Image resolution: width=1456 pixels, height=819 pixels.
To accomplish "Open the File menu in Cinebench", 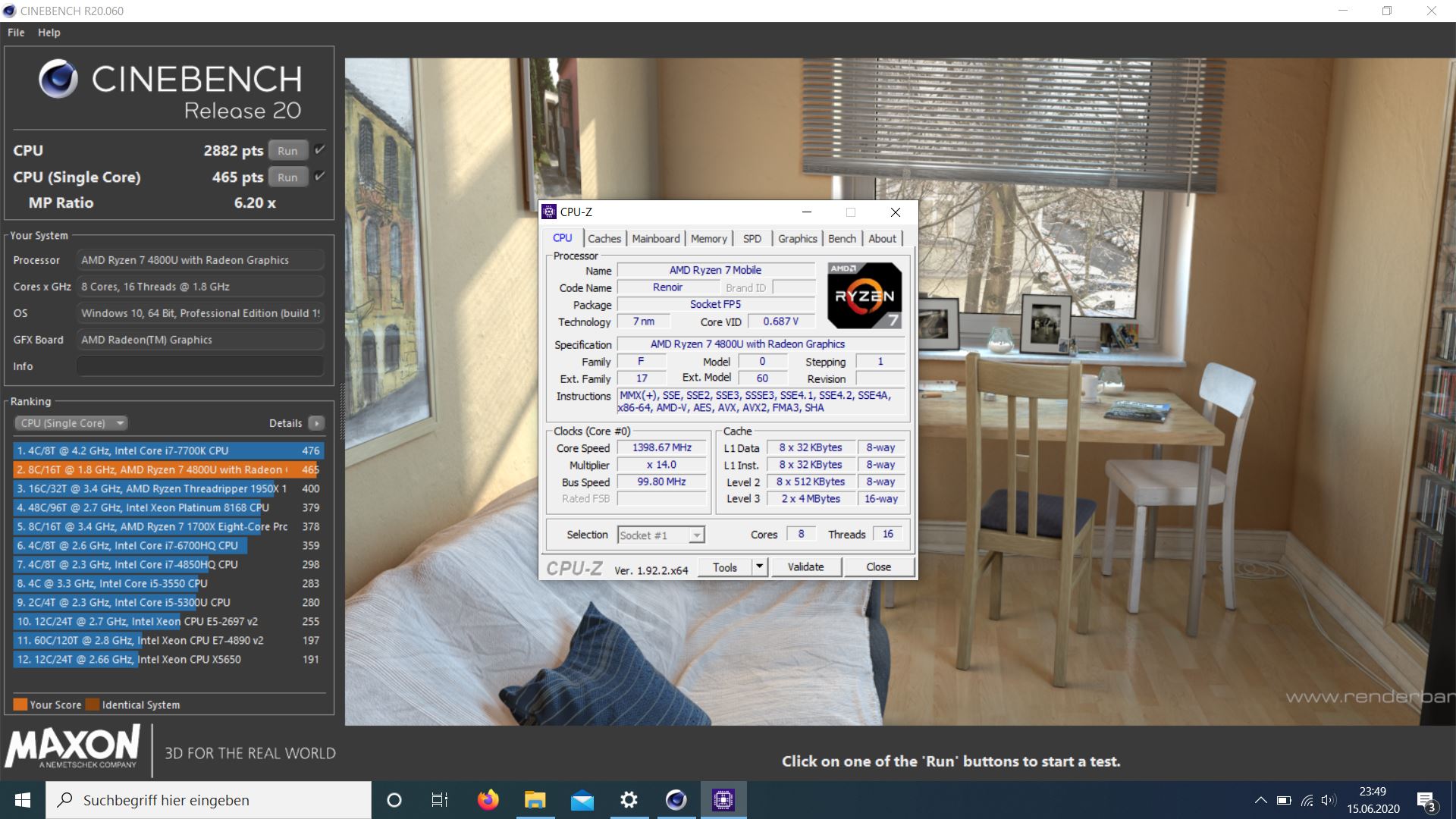I will click(x=16, y=33).
